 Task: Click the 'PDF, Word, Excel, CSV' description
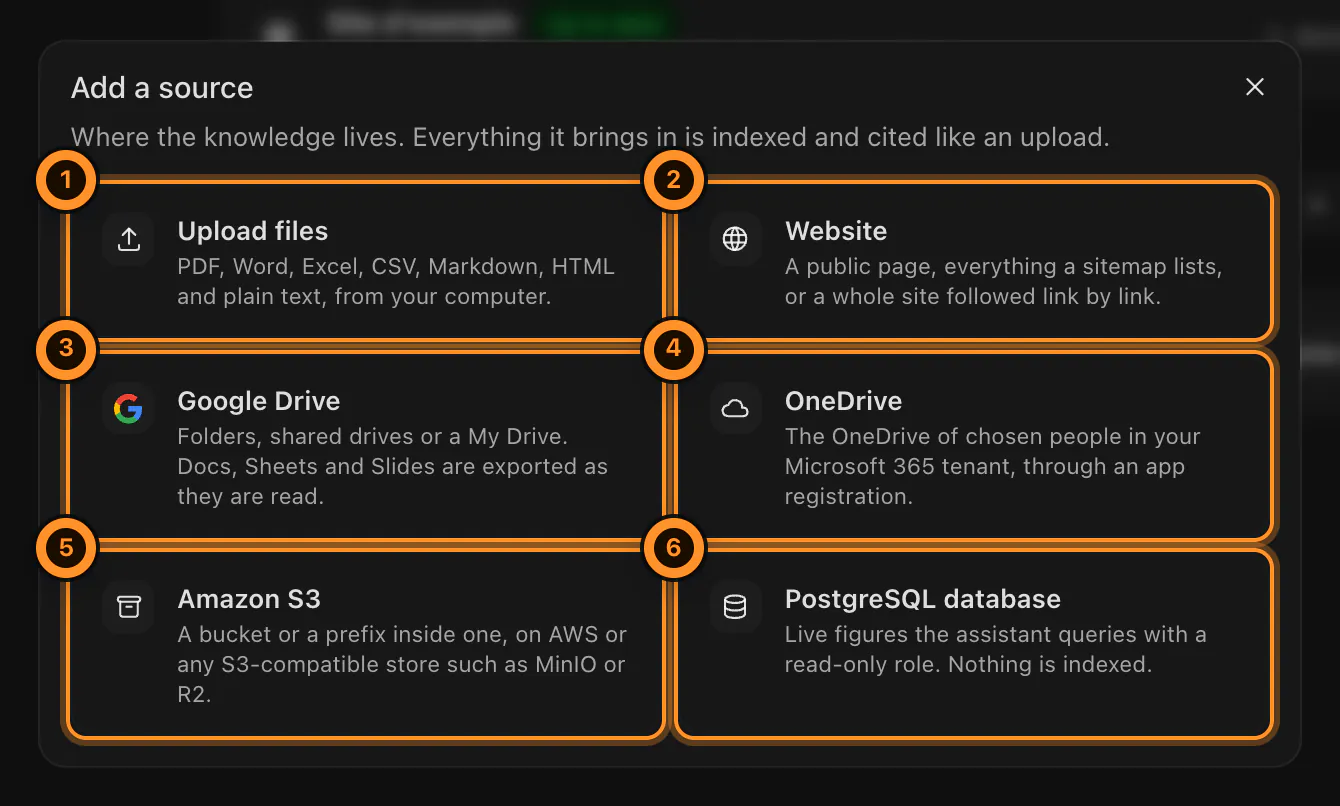396,282
